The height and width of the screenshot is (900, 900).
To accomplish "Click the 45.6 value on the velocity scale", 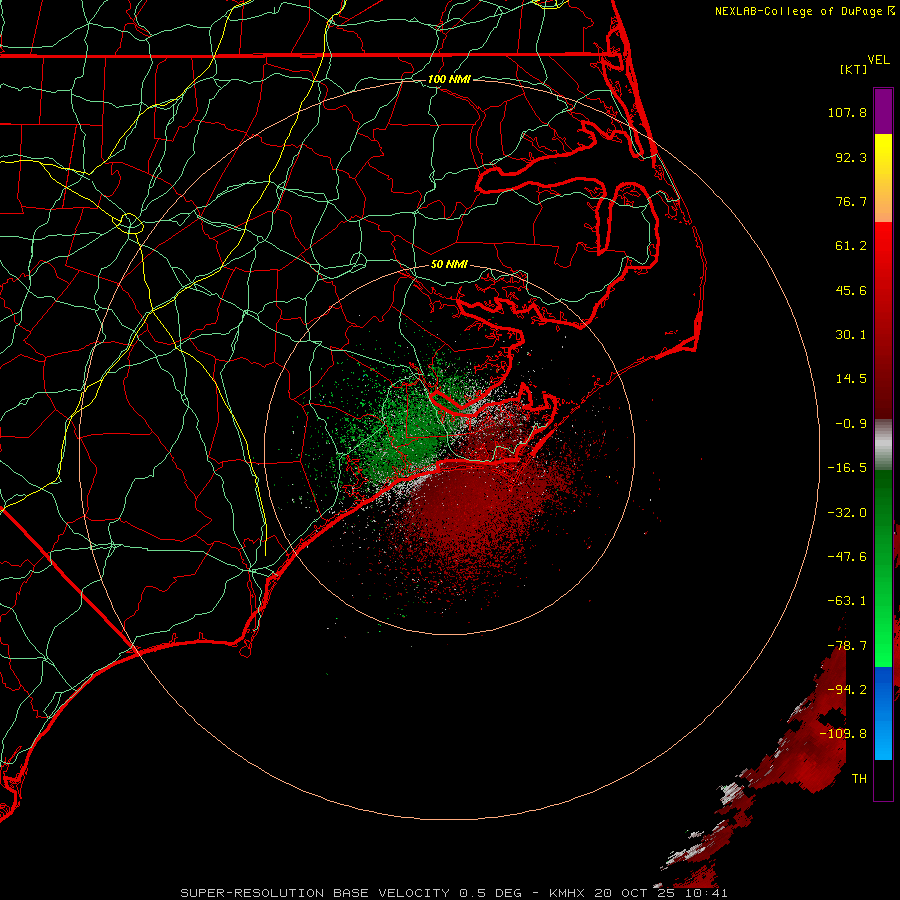I will (x=851, y=290).
